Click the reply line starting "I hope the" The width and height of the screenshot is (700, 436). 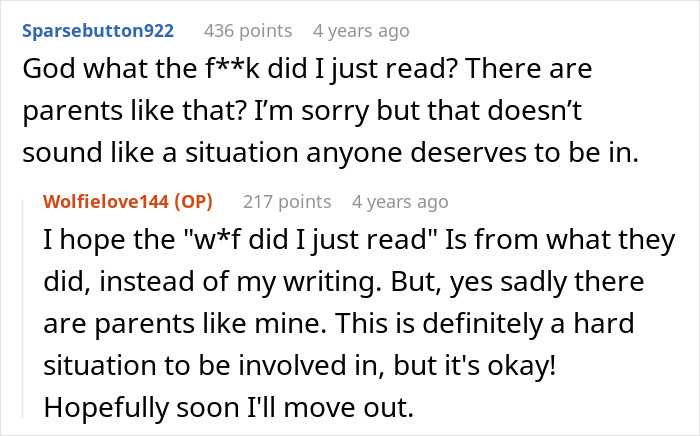tap(345, 243)
